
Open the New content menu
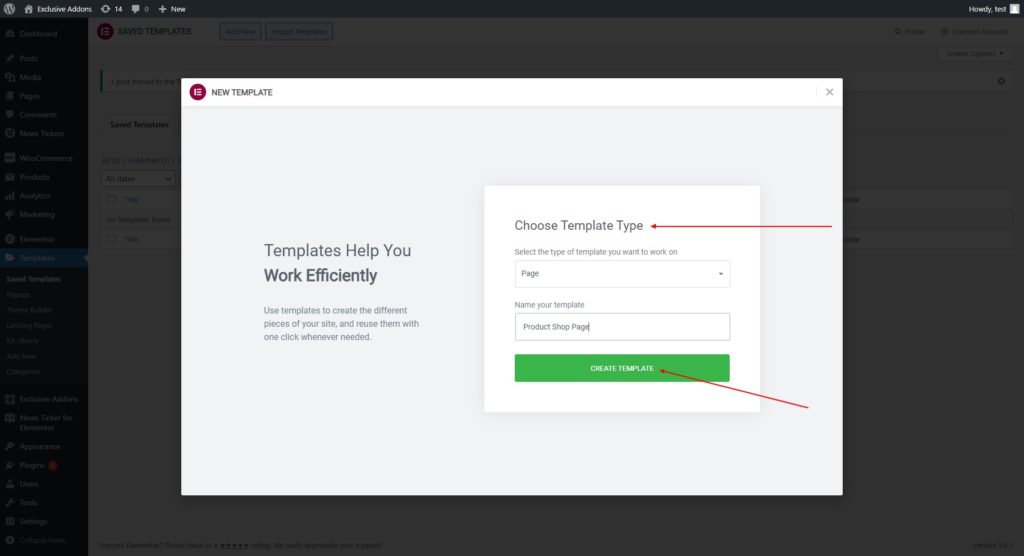(x=172, y=9)
